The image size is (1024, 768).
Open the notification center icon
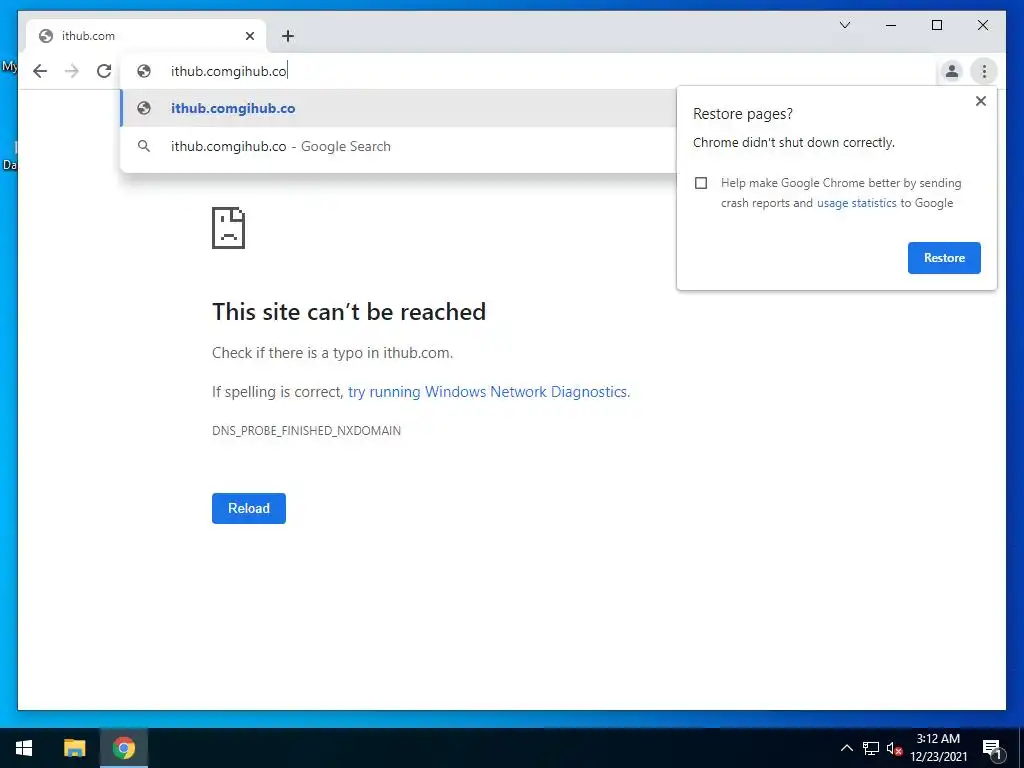(992, 748)
